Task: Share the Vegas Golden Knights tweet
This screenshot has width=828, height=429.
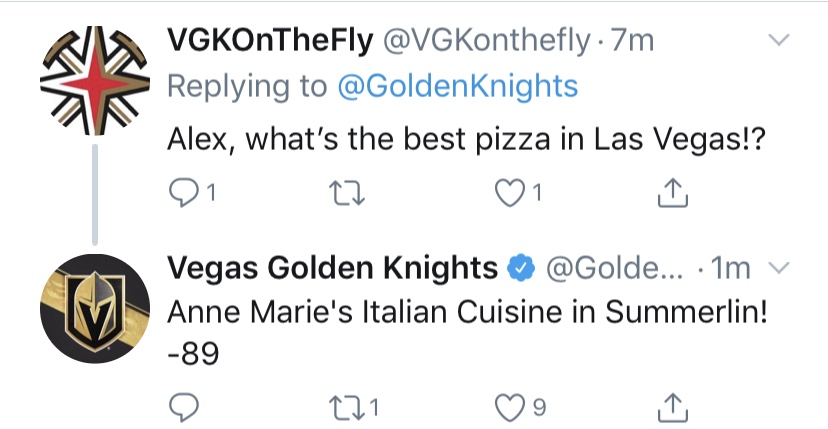Action: tap(673, 407)
